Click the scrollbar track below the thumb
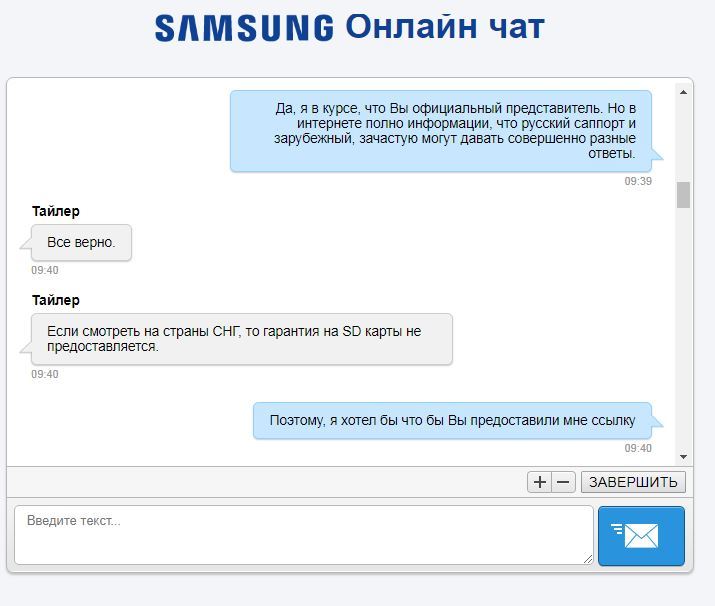This screenshot has height=606, width=715. coord(683,328)
